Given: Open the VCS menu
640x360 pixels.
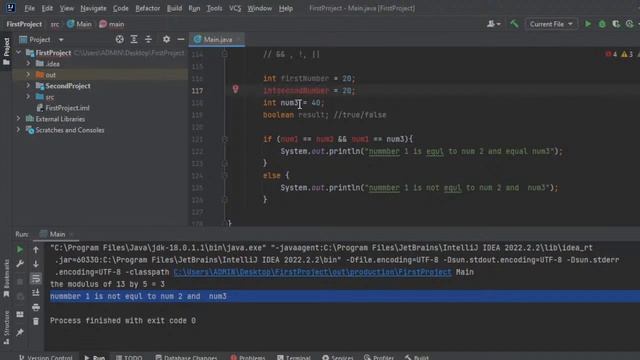Looking at the screenshot, I should 235,8.
